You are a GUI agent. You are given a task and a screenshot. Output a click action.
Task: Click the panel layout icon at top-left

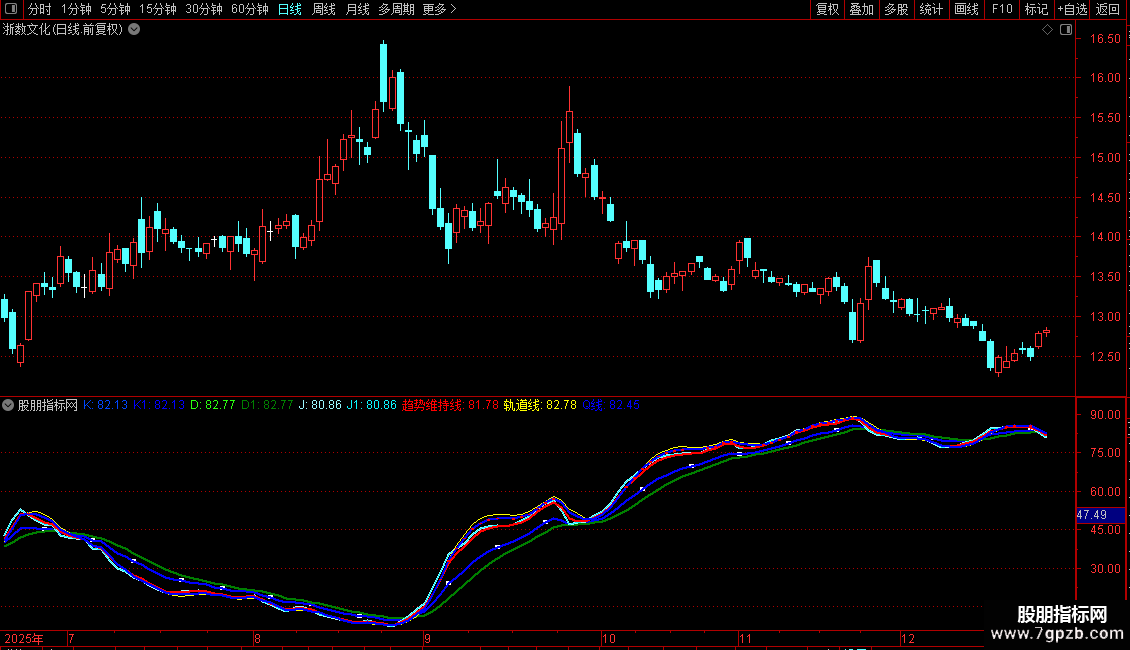click(x=11, y=9)
